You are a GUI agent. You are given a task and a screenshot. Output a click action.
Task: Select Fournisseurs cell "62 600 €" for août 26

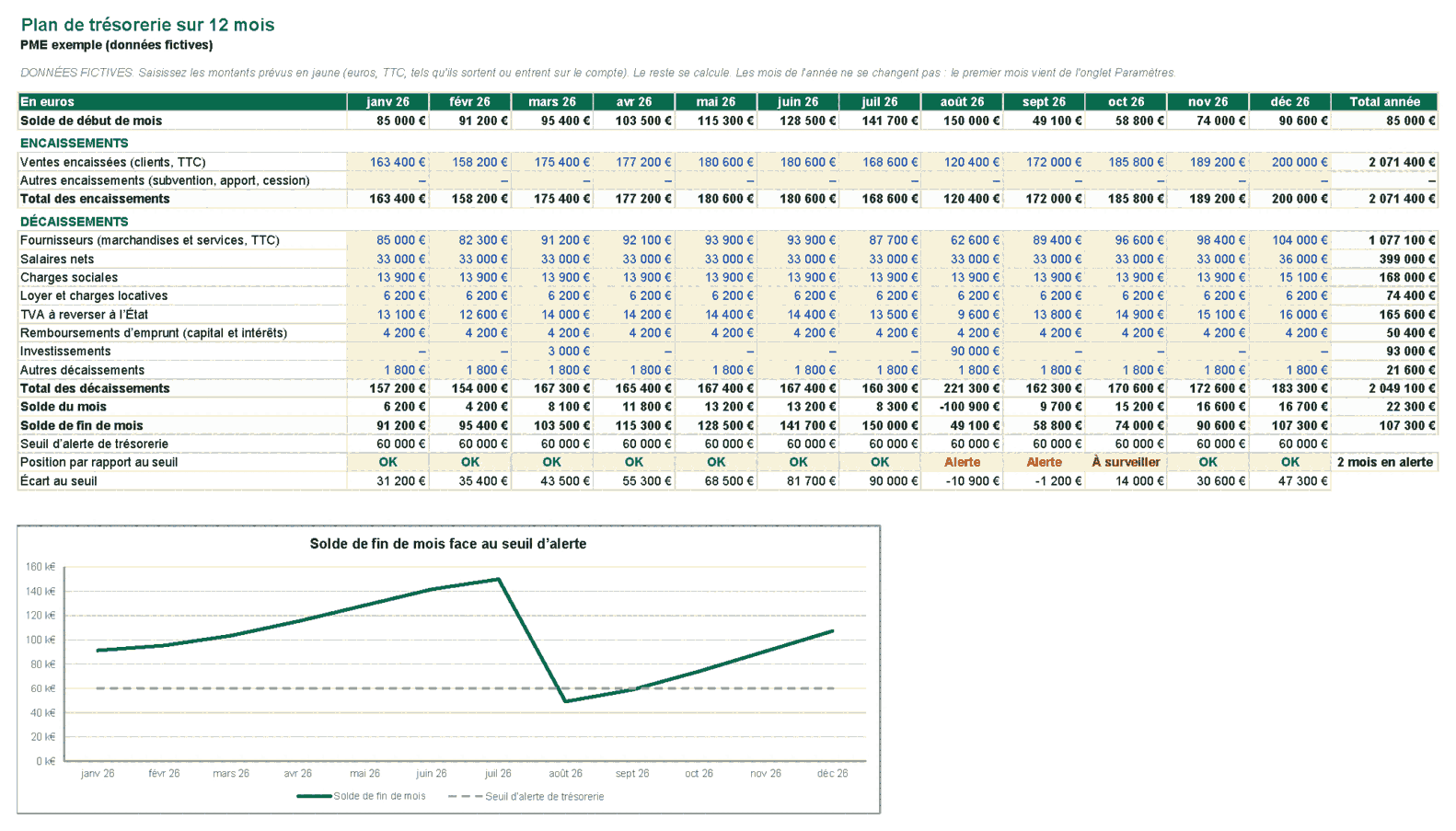point(962,240)
